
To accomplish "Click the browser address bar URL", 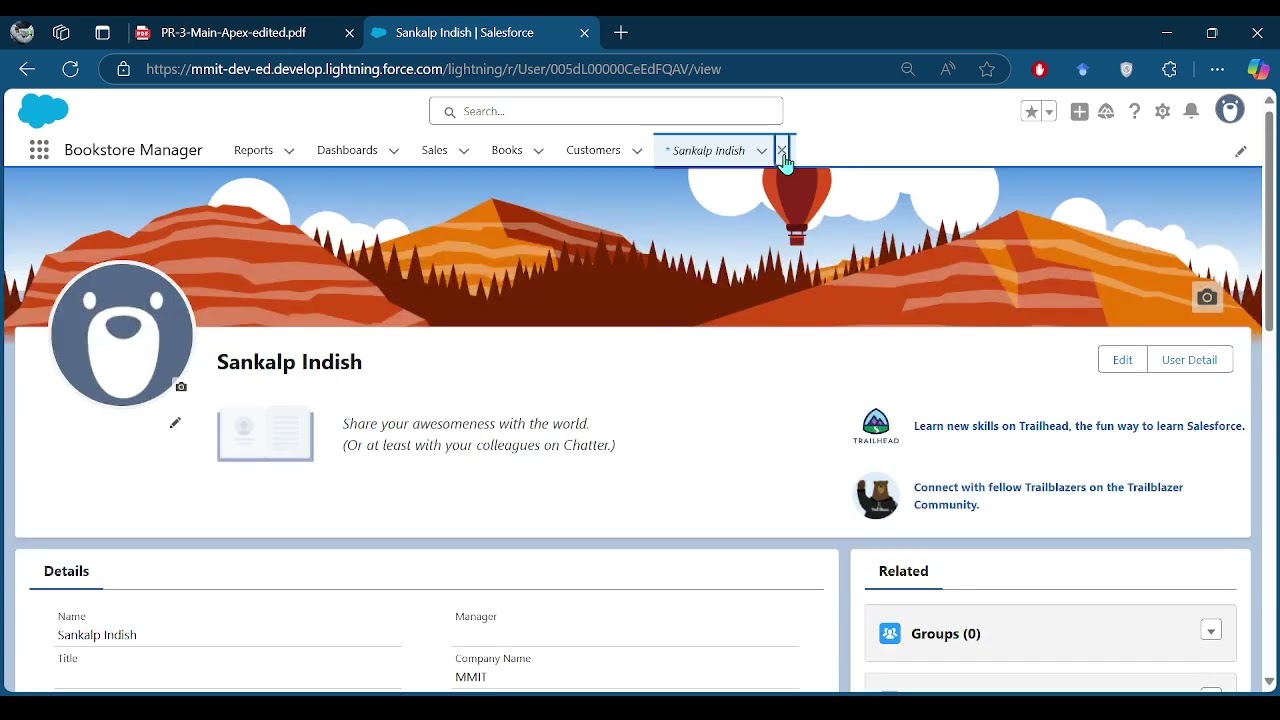I will (433, 69).
